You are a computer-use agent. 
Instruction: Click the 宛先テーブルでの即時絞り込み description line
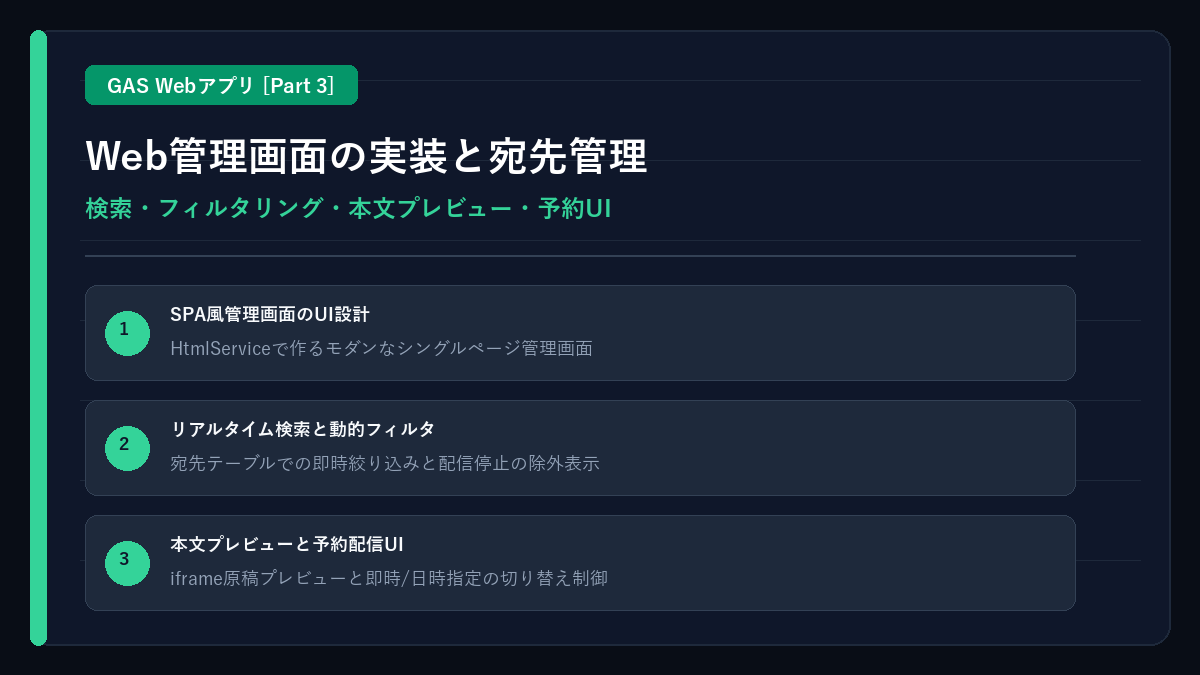(385, 463)
